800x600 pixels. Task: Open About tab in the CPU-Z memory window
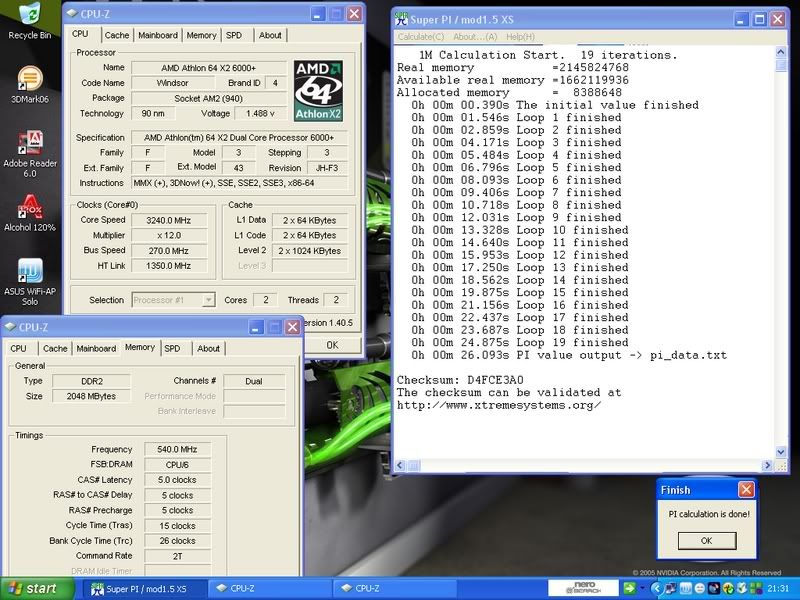pyautogui.click(x=208, y=348)
